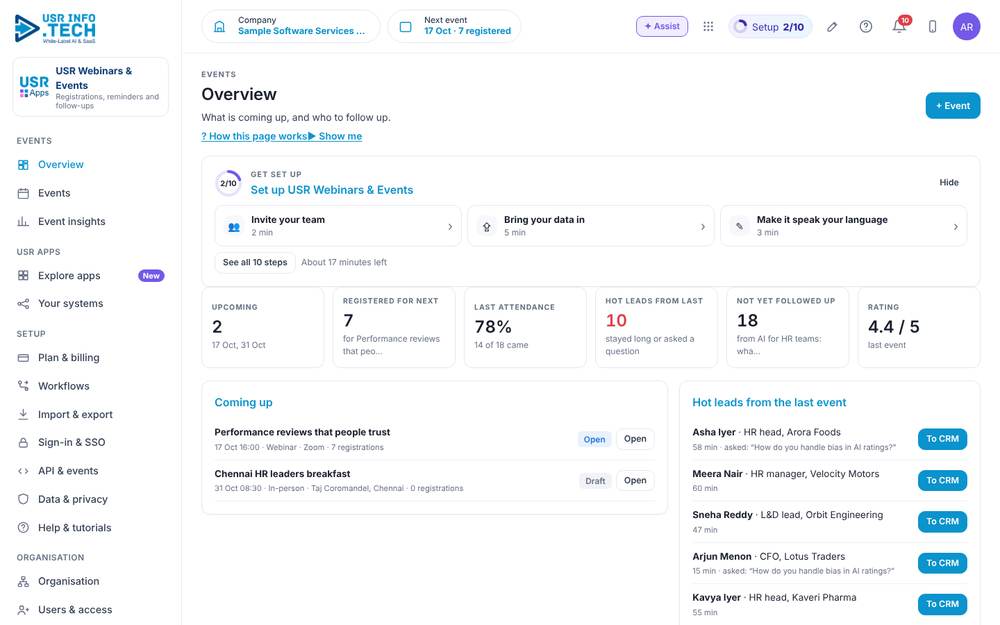This screenshot has height=625, width=1000.
Task: Hide the Get set up panel
Action: click(x=949, y=182)
